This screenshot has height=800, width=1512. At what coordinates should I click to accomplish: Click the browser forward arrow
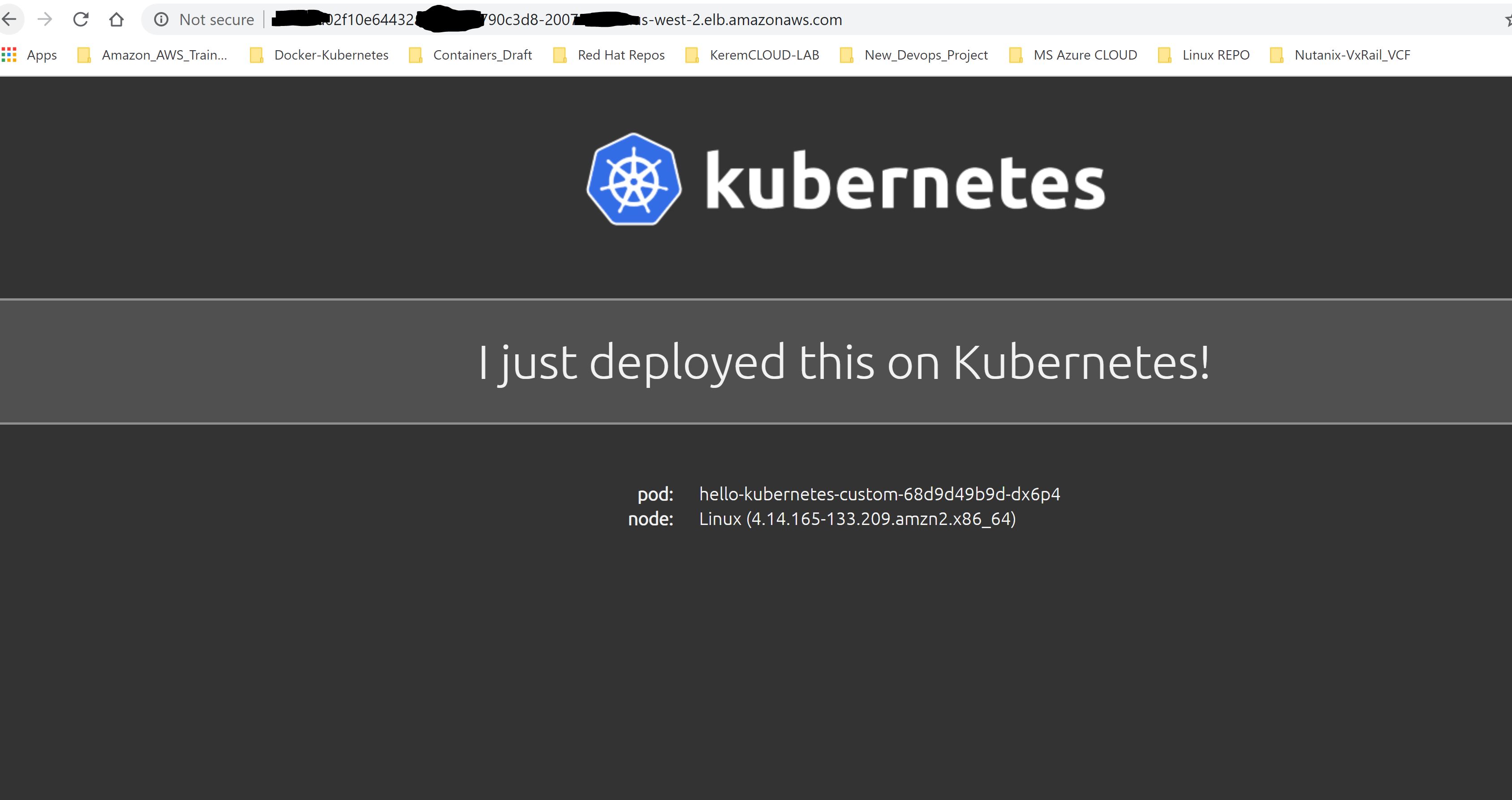(45, 19)
